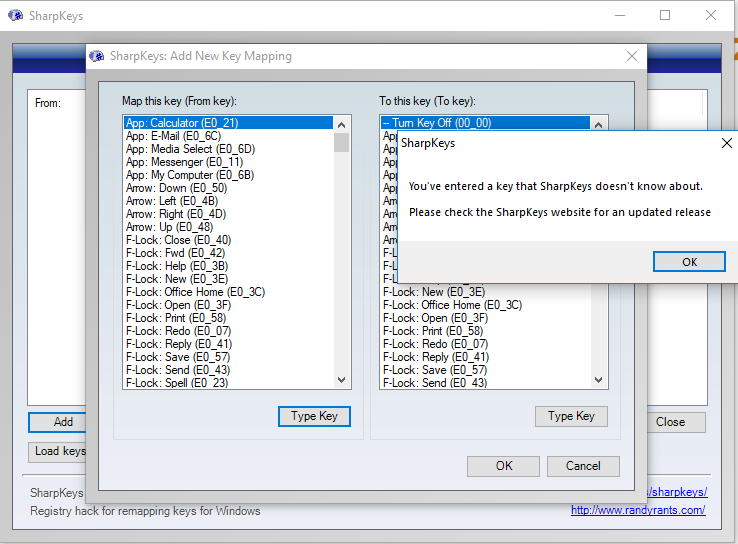This screenshot has height=544, width=738.
Task: Select F-Lock: Redo (E0_07) in To list
Action: point(485,344)
